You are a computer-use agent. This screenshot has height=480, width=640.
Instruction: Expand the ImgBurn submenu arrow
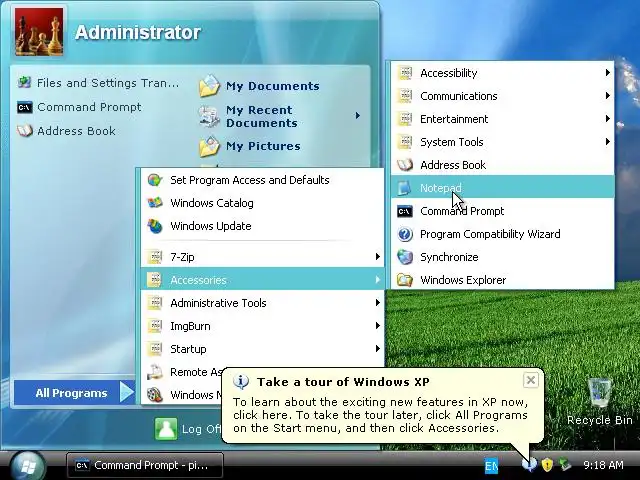pyautogui.click(x=378, y=326)
